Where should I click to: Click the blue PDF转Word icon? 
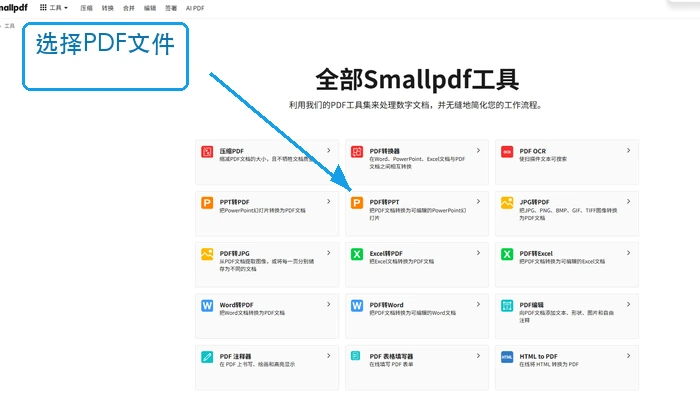coord(357,306)
